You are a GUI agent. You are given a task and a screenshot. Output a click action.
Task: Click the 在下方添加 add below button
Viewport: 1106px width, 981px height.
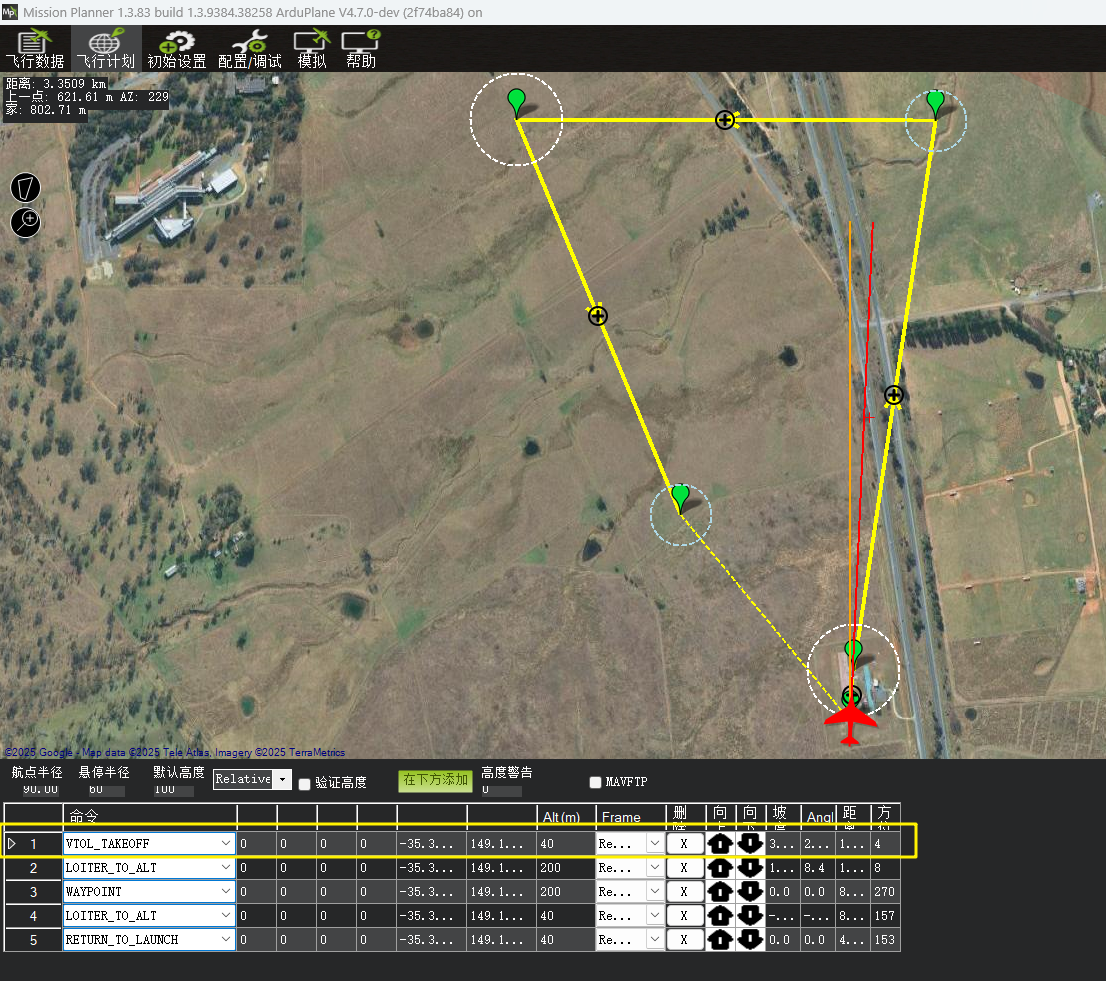pyautogui.click(x=435, y=780)
